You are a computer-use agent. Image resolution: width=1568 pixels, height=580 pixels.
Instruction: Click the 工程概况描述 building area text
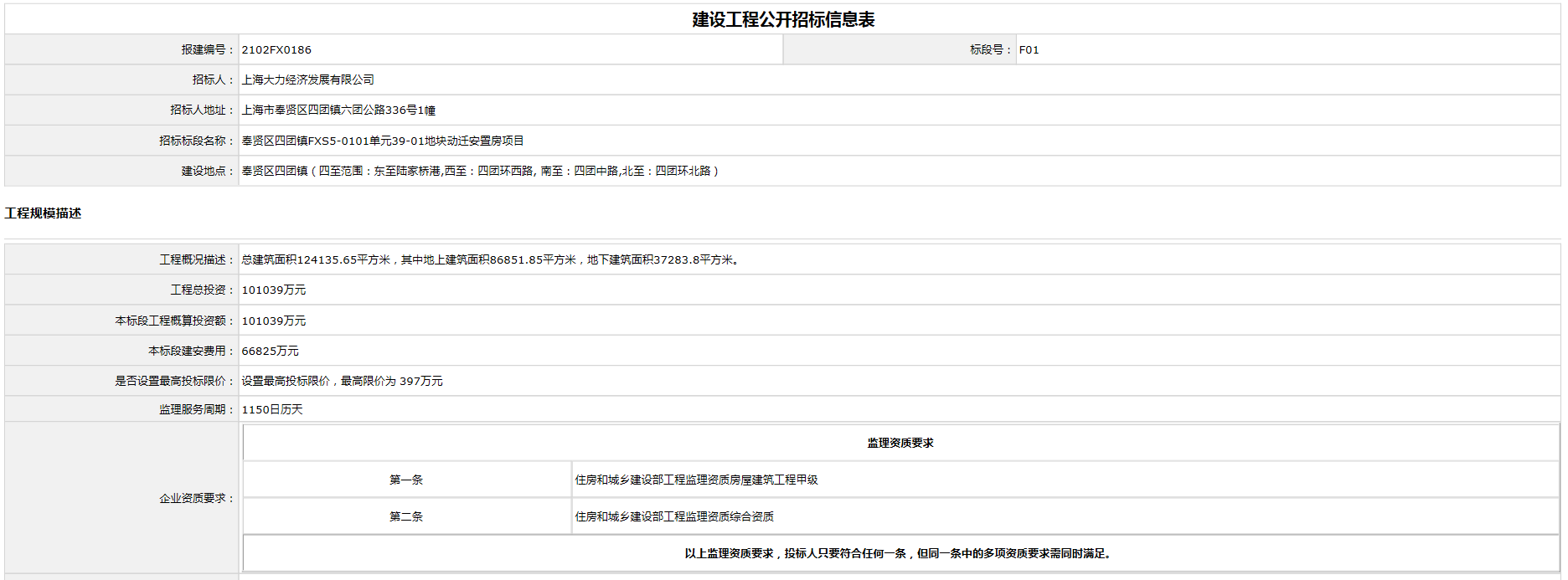(490, 260)
